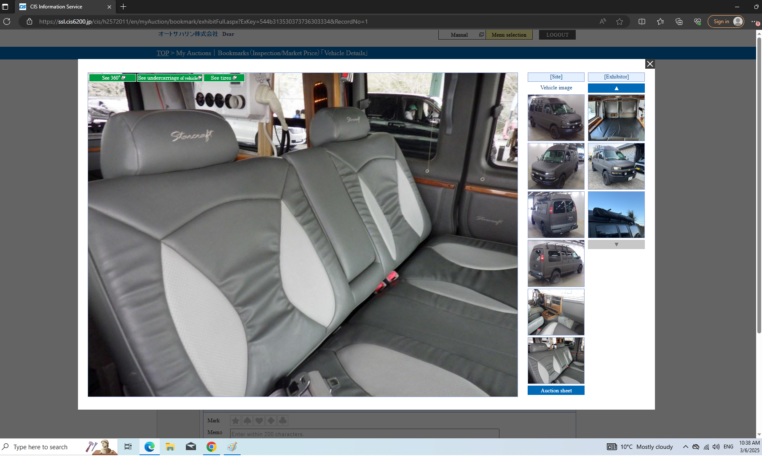
Task: View exhibitor thumbnail of van parked outdoors
Action: point(616,166)
